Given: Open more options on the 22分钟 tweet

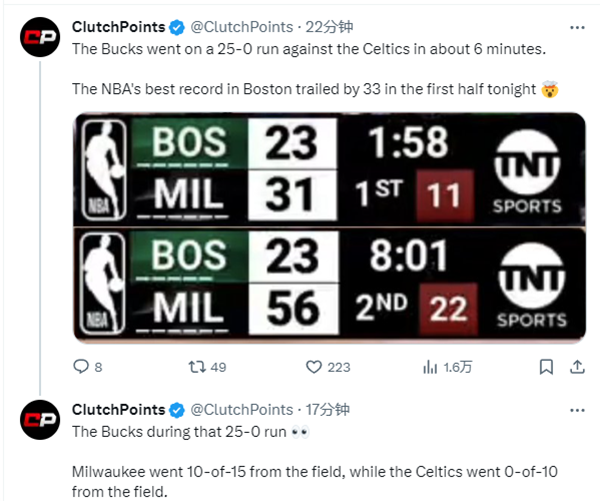Looking at the screenshot, I should [576, 26].
